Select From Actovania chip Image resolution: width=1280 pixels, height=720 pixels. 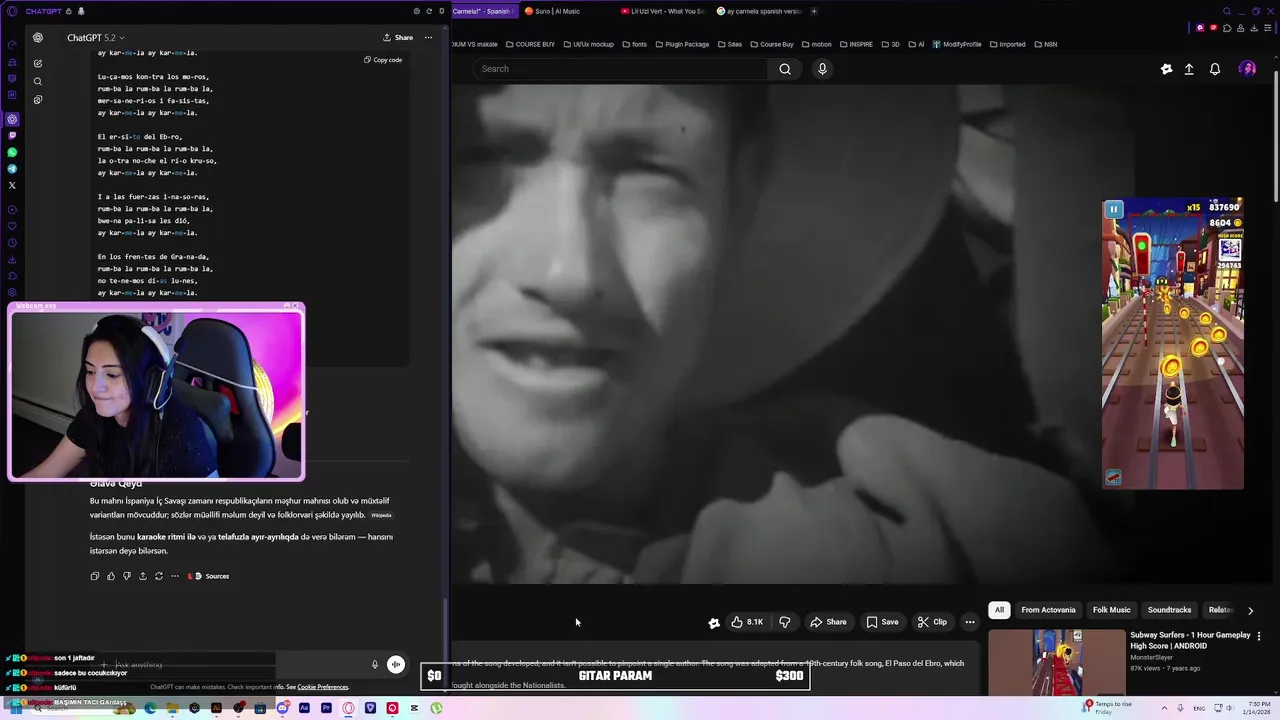pos(1048,610)
